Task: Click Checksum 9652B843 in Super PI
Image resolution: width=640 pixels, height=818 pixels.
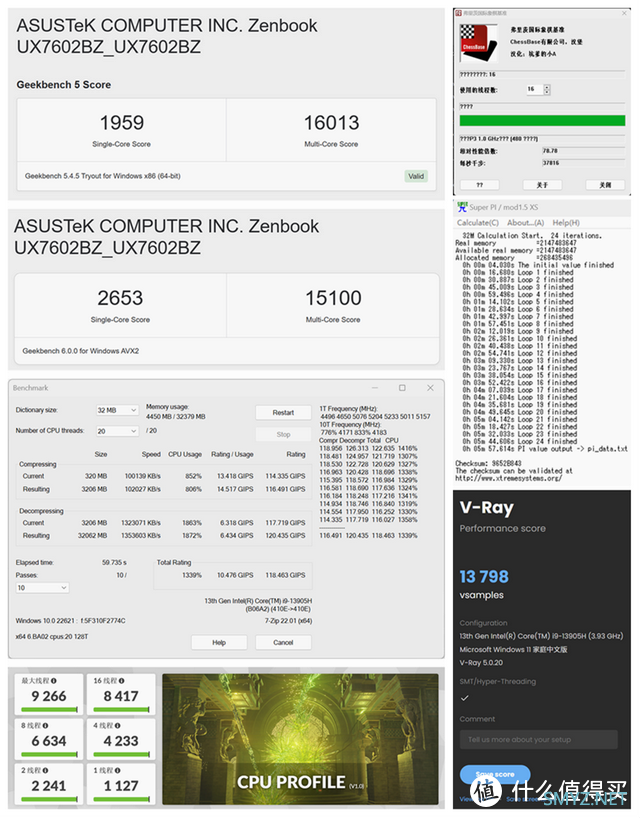Action: coord(488,463)
